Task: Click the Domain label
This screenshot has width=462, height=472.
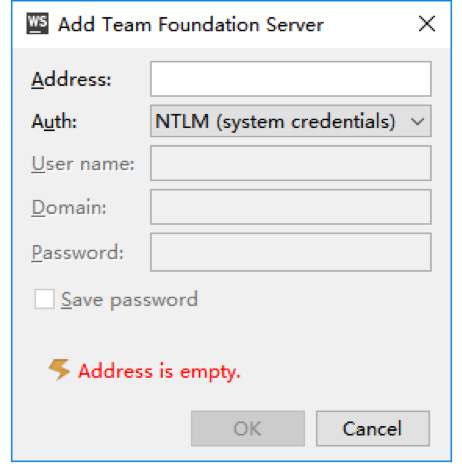Action: point(69,208)
